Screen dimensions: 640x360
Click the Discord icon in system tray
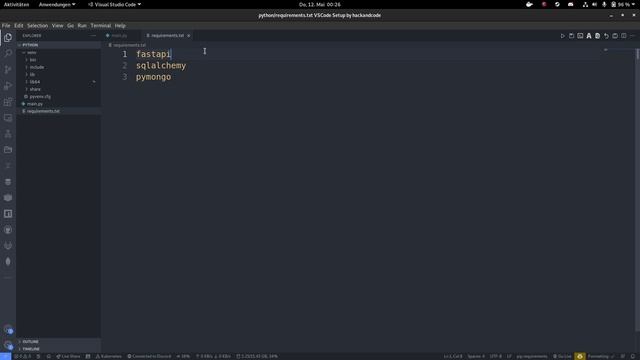click(x=571, y=4)
